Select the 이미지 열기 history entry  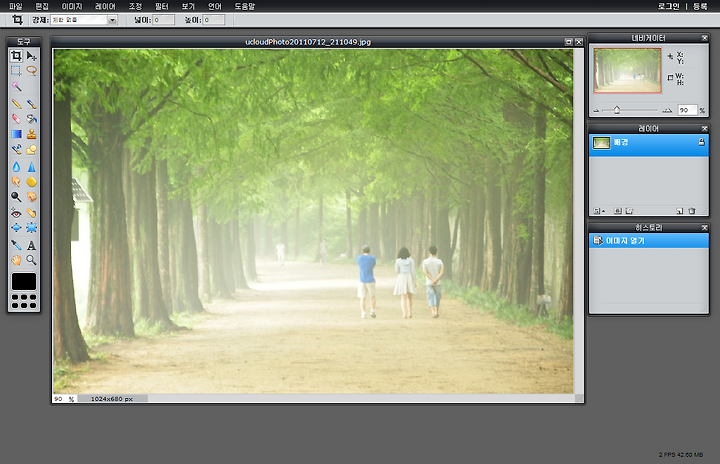click(x=648, y=241)
